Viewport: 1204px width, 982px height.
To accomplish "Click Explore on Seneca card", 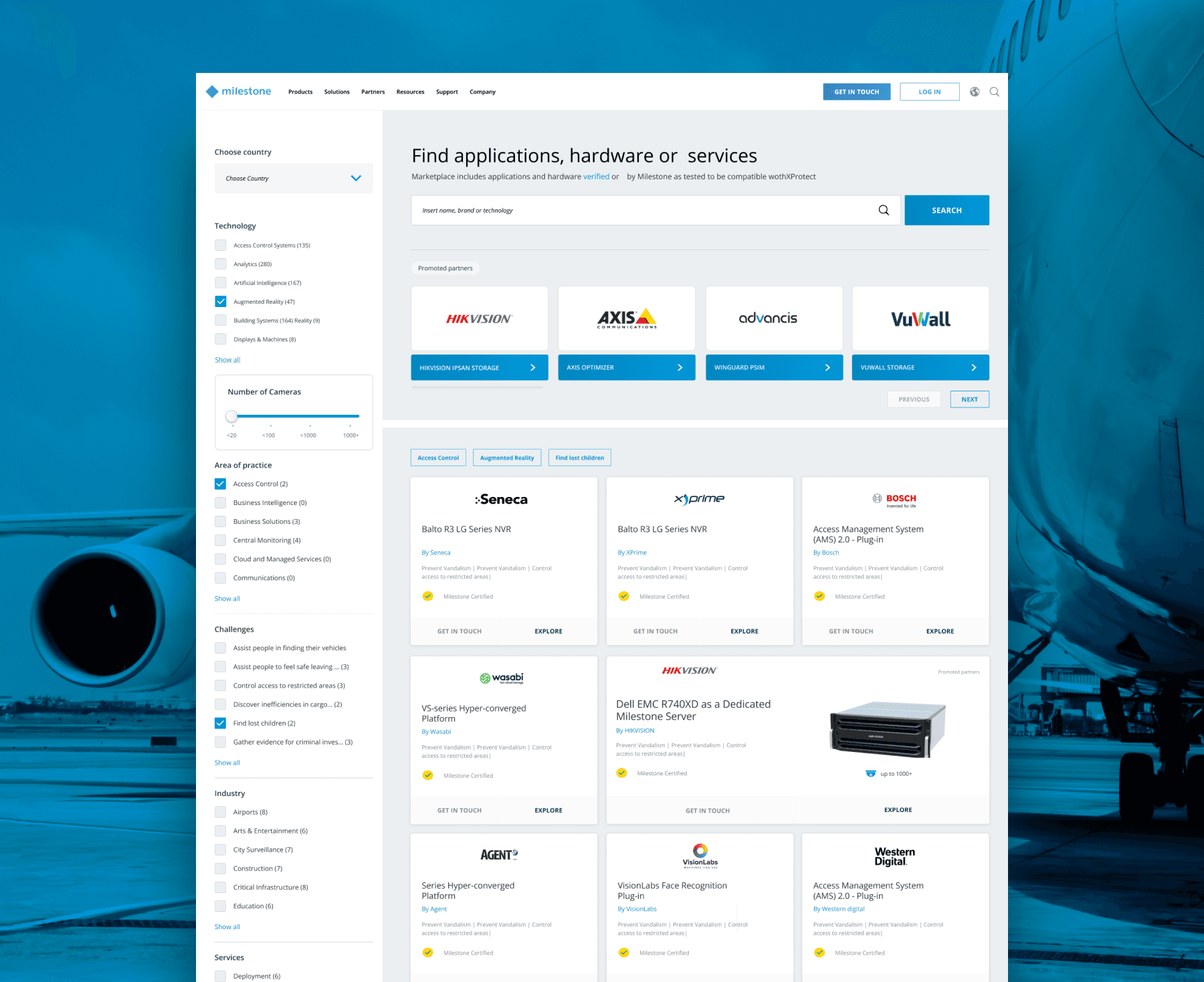I will point(548,631).
